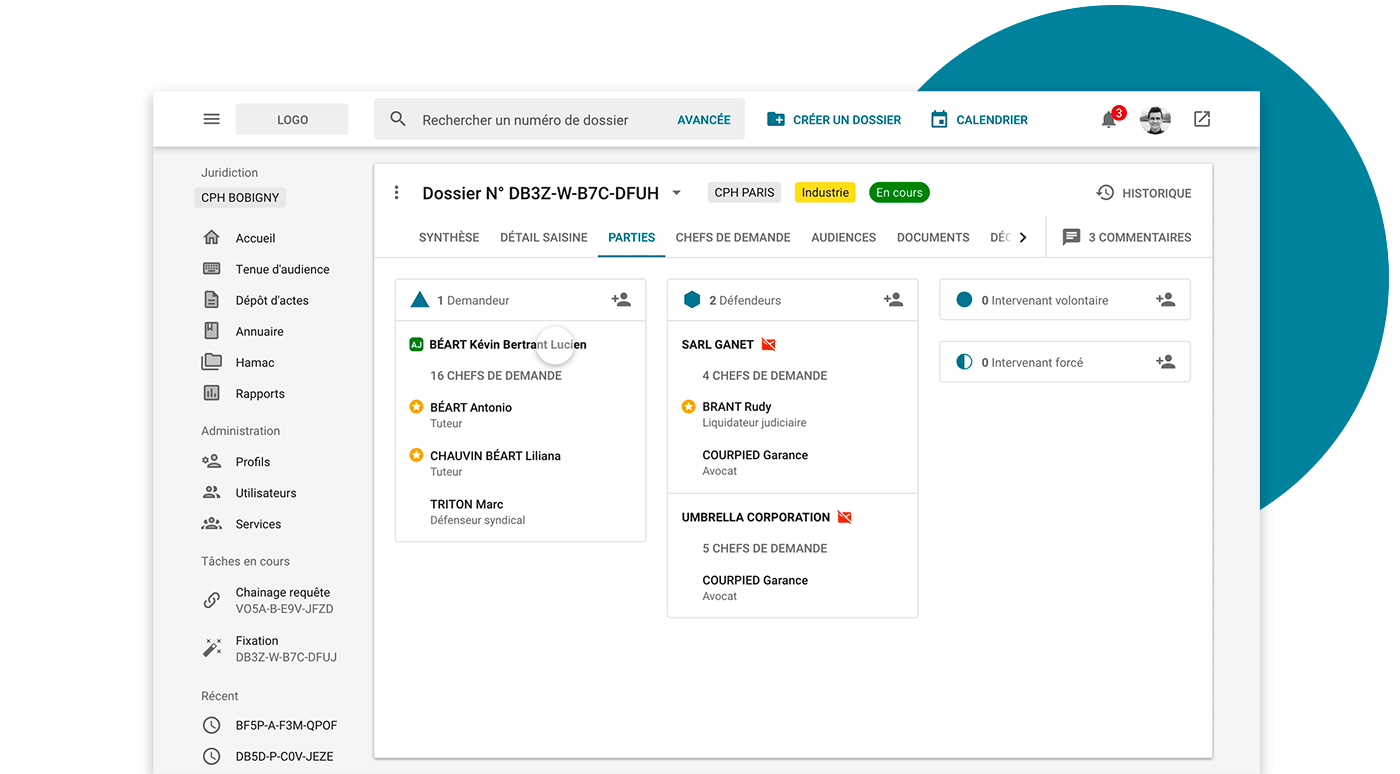Click red no-mail icon beside SARL GANET
Viewport: 1400px width, 774px height.
pos(769,344)
